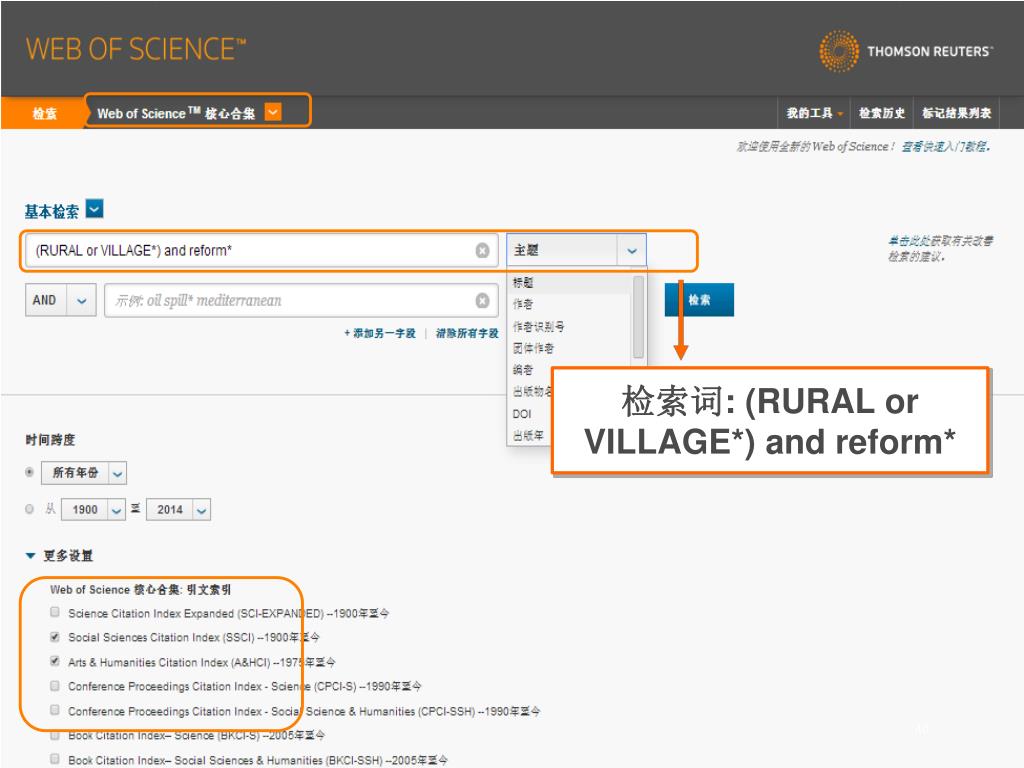Open the 基本检索 search-type arrow
Viewport: 1024px width, 768px height.
click(95, 209)
